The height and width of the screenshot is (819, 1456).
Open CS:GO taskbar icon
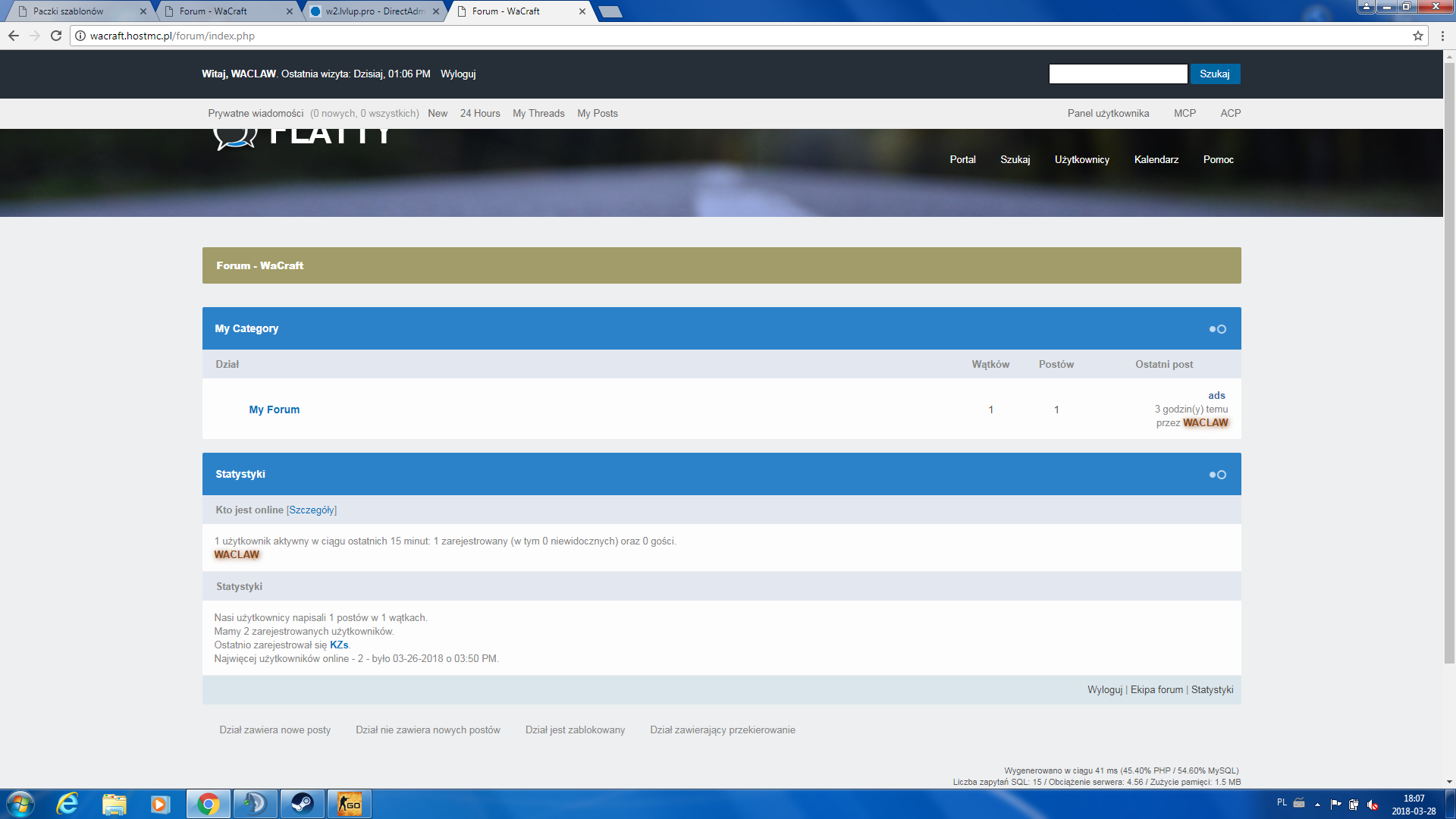click(x=350, y=804)
